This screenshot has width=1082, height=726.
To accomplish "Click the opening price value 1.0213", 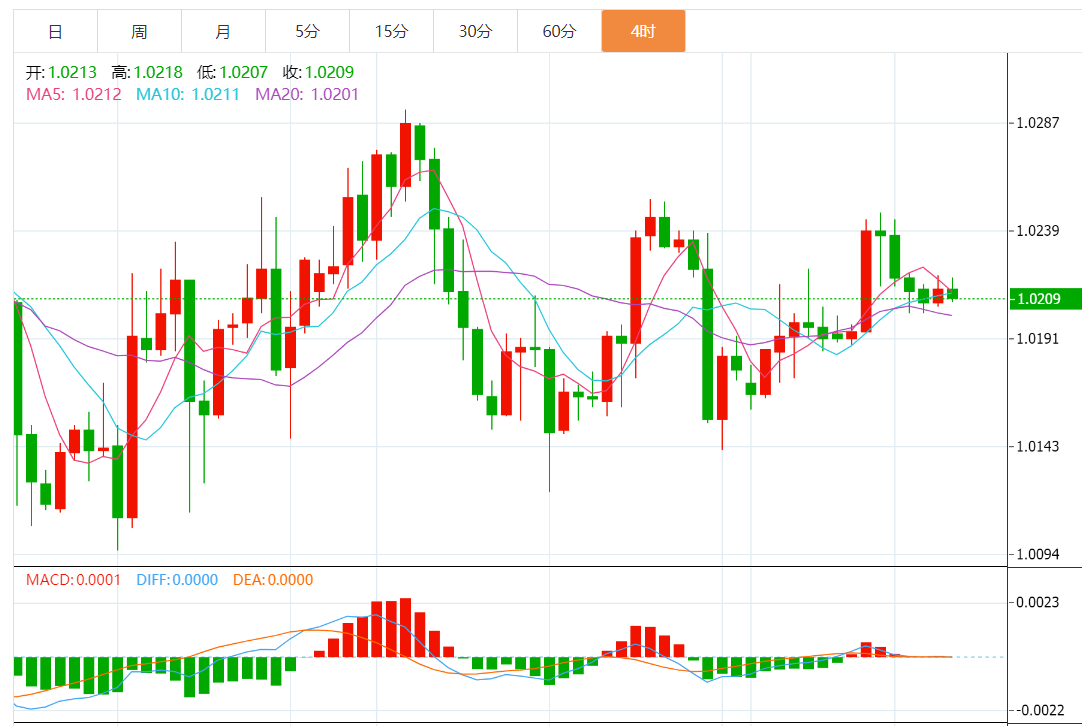I will [x=72, y=72].
